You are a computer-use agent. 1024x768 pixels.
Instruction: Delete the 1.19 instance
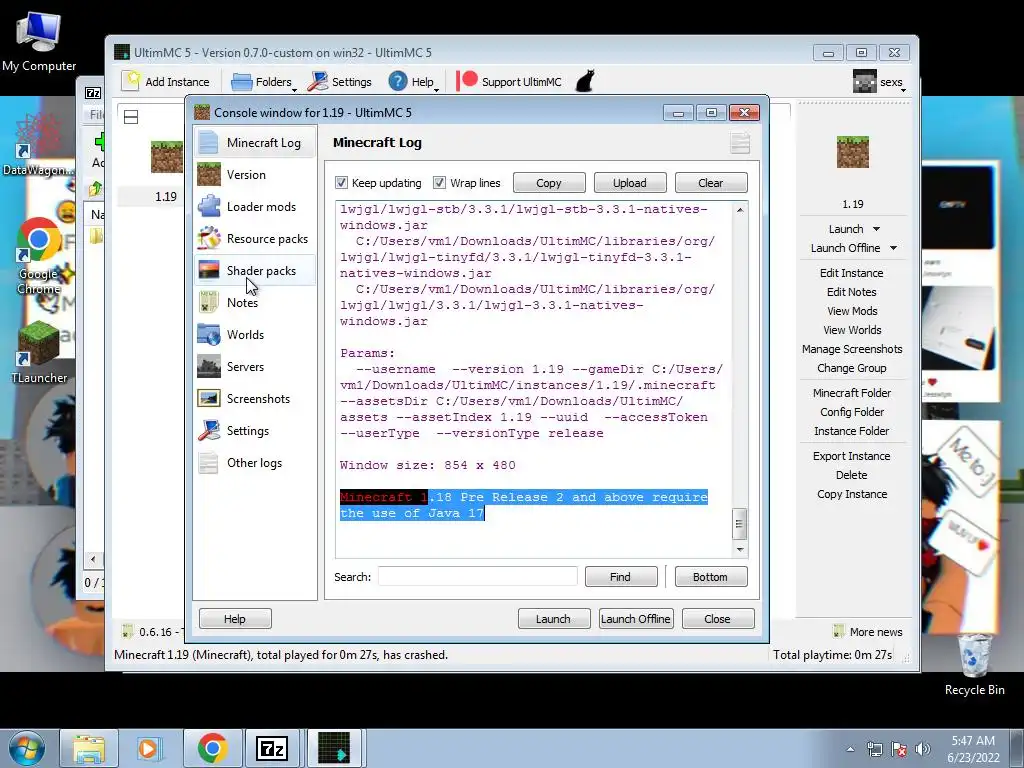pyautogui.click(x=852, y=475)
